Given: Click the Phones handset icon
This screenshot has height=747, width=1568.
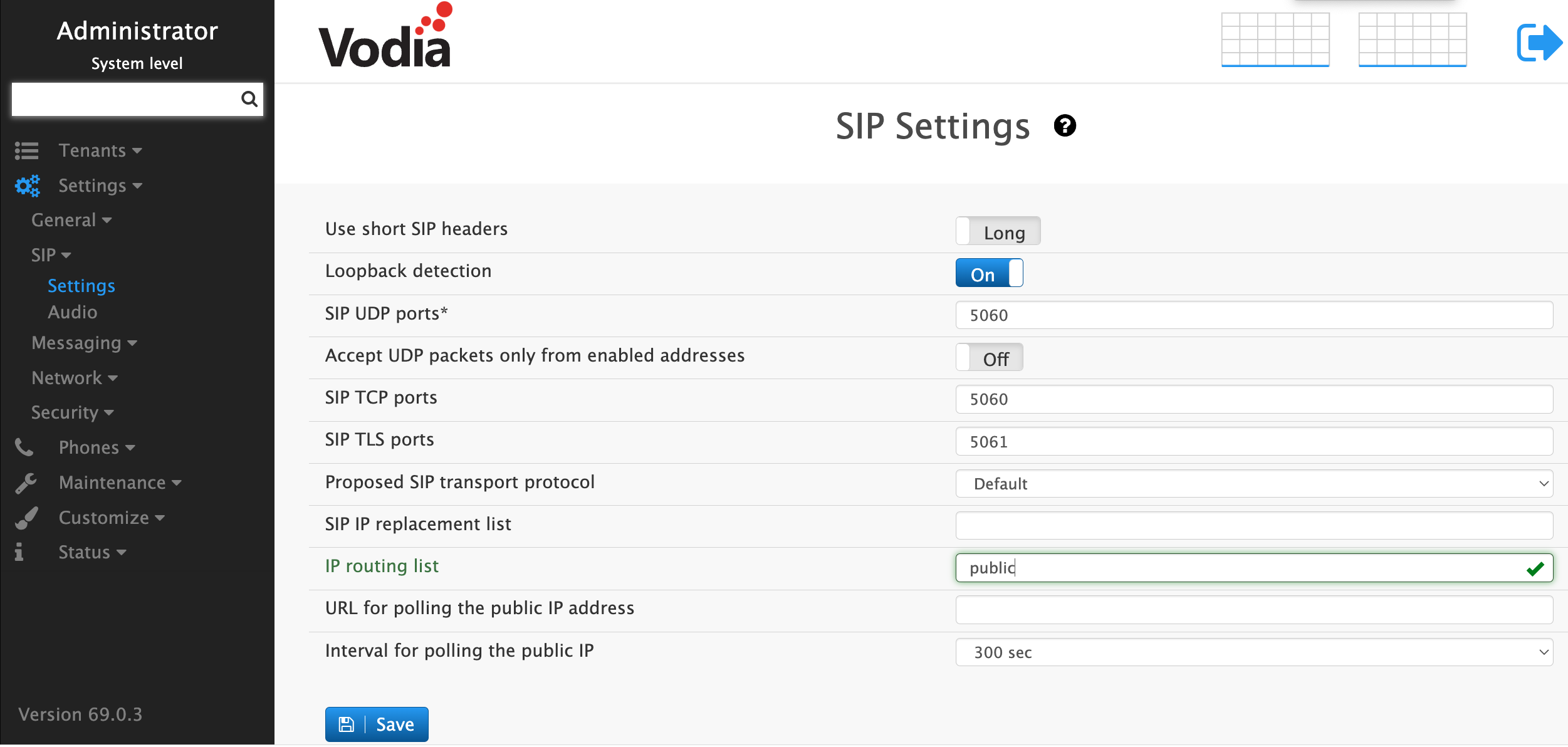Looking at the screenshot, I should [24, 447].
